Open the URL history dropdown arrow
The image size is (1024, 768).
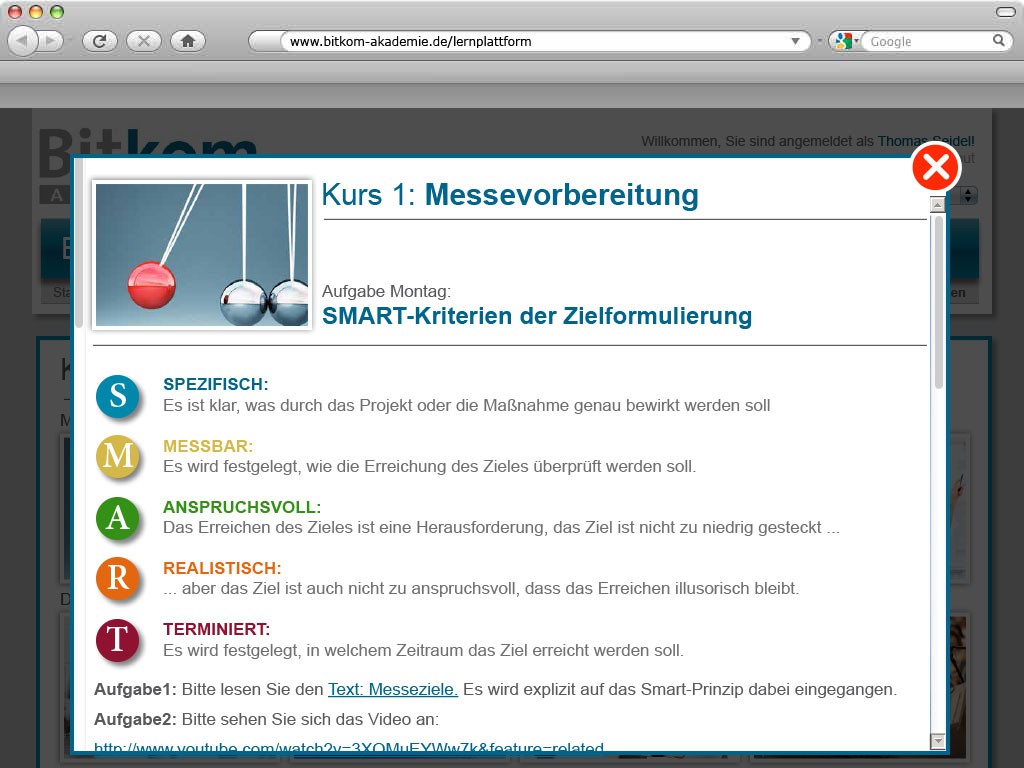[796, 42]
